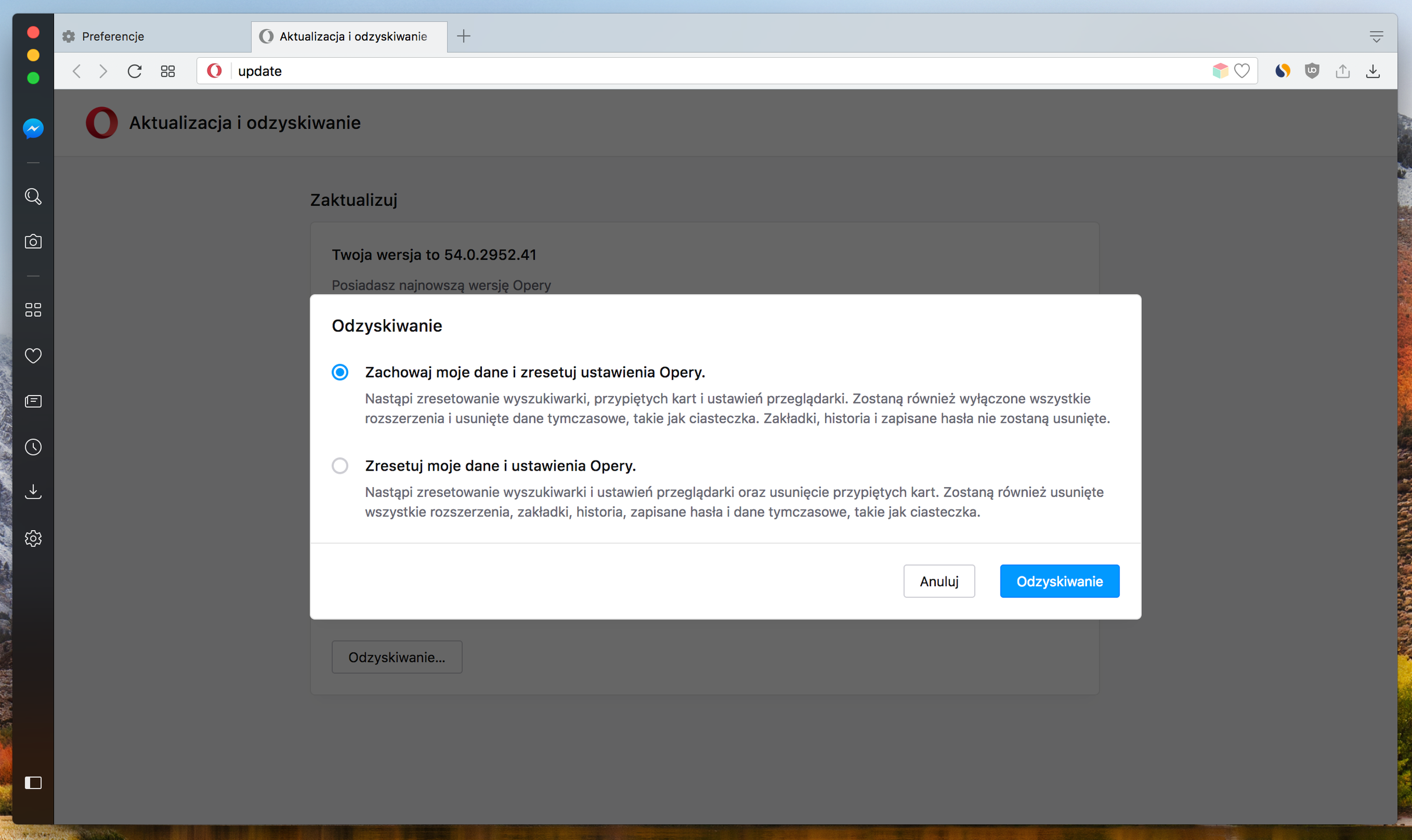Confirm with the blue Odzyskiwanie button
Viewport: 1412px width, 840px height.
[1060, 581]
